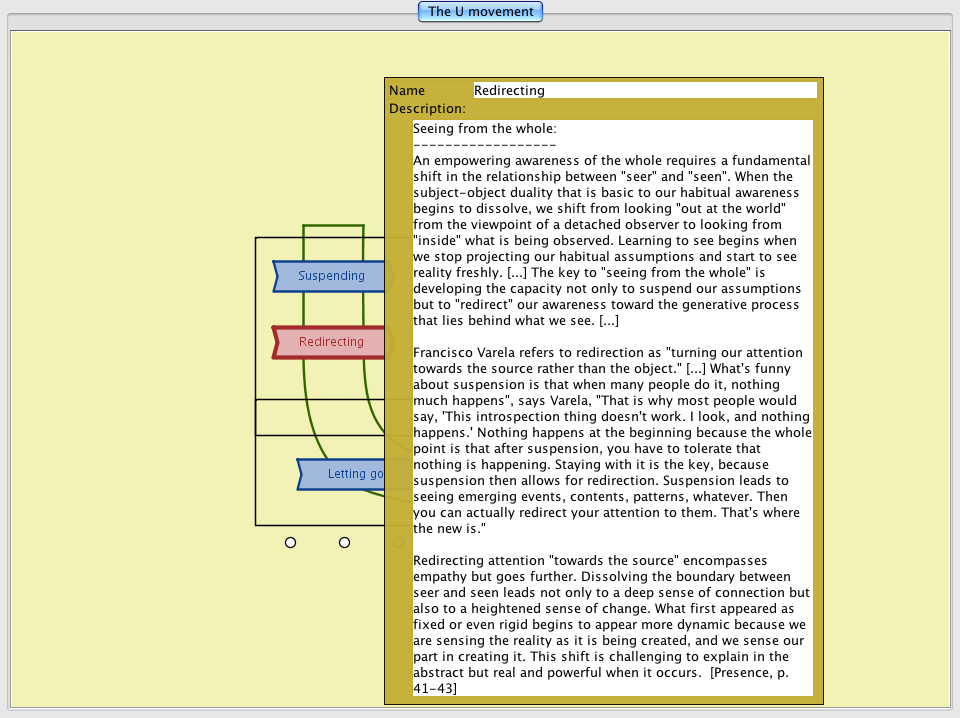Click the green U curve top loop
This screenshot has height=718, width=960.
pyautogui.click(x=332, y=226)
